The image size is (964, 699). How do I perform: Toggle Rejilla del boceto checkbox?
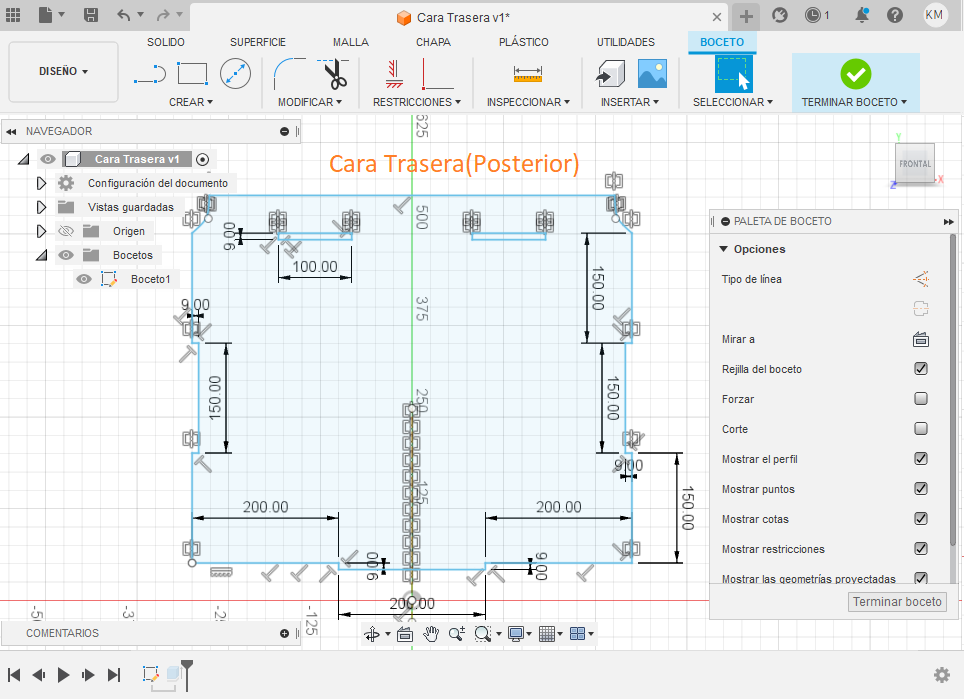click(920, 369)
